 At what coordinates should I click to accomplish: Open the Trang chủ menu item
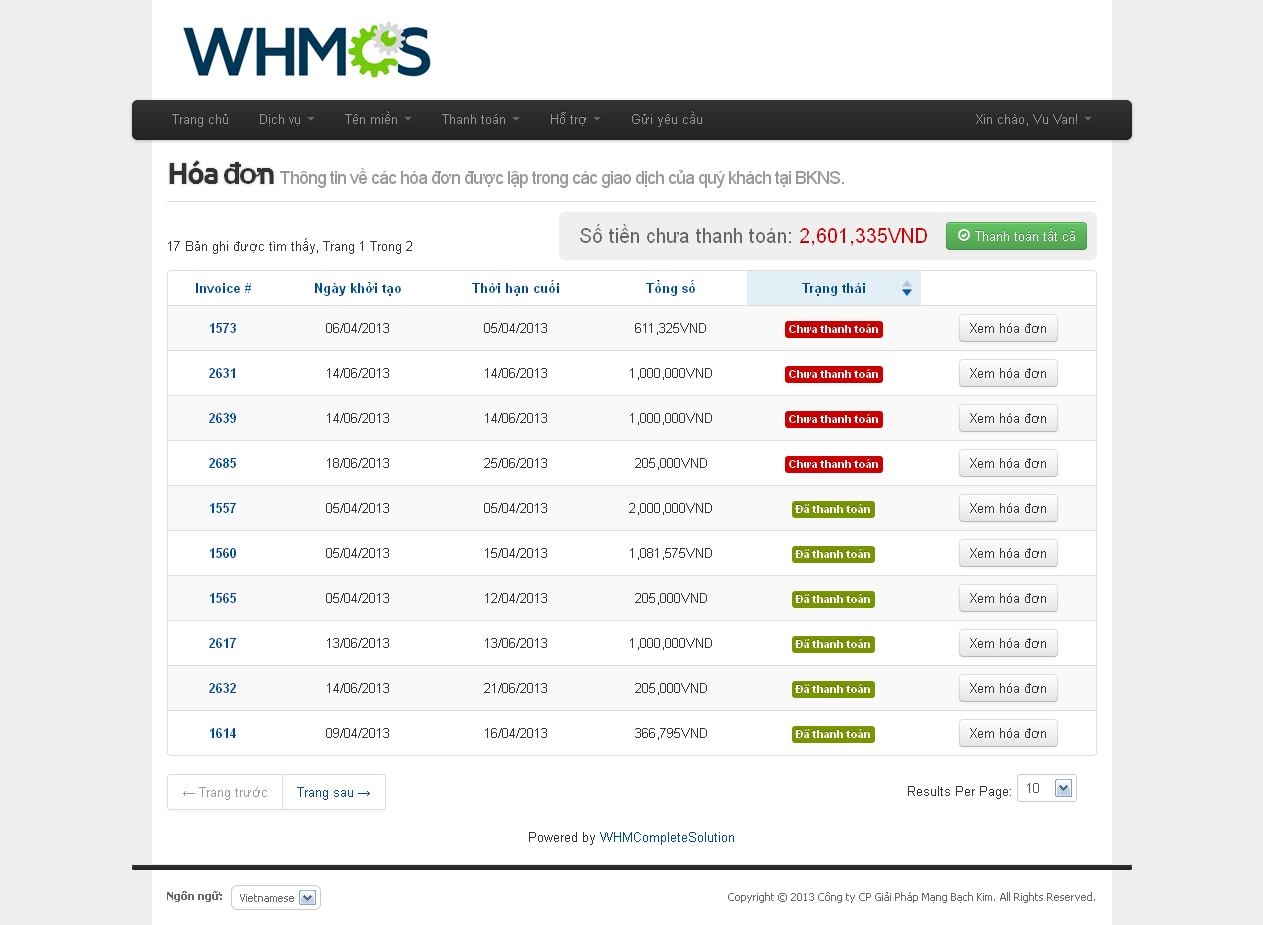coord(200,120)
